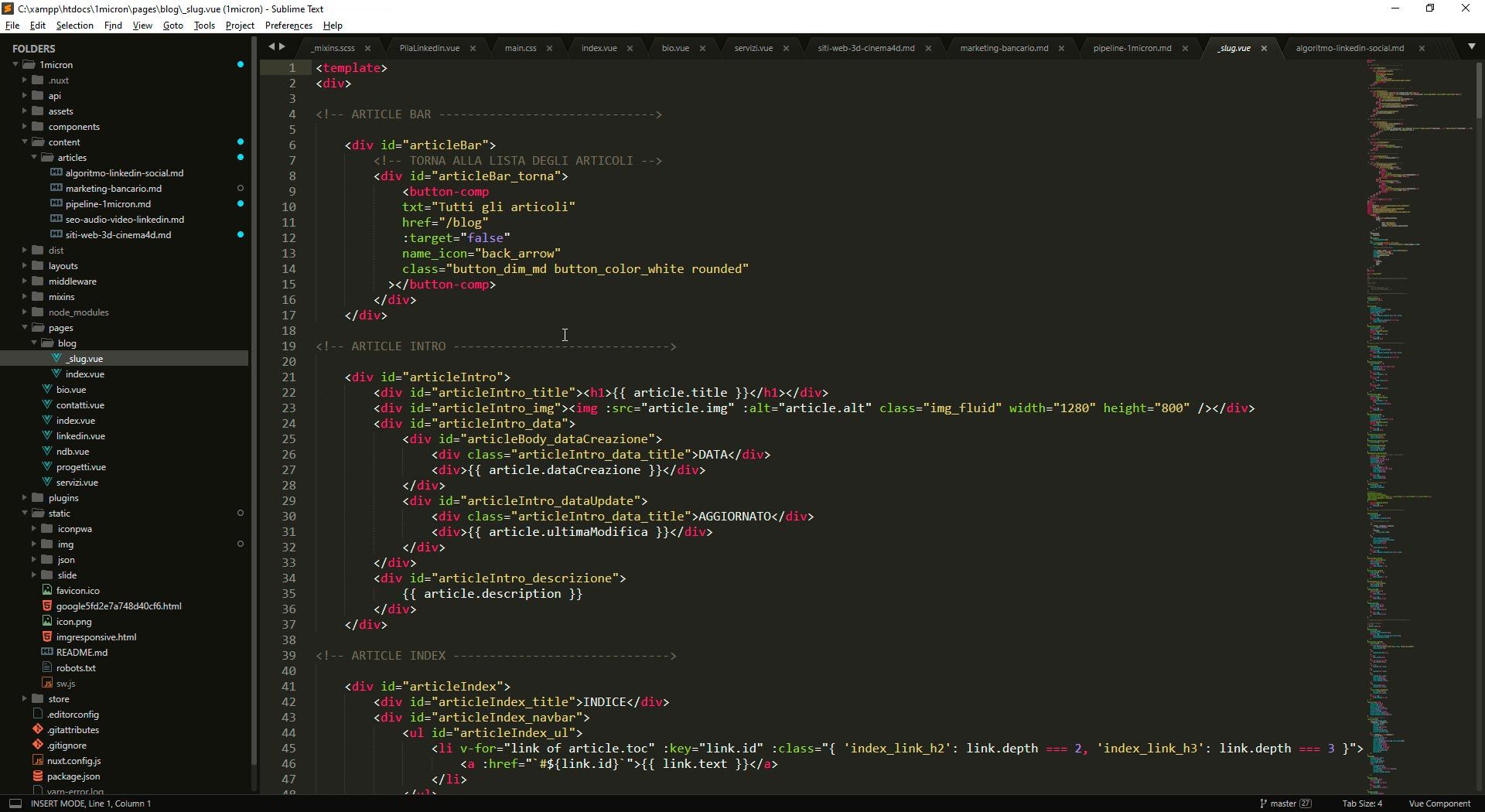Collapse the blog folder
The height and width of the screenshot is (812, 1485).
tap(34, 343)
